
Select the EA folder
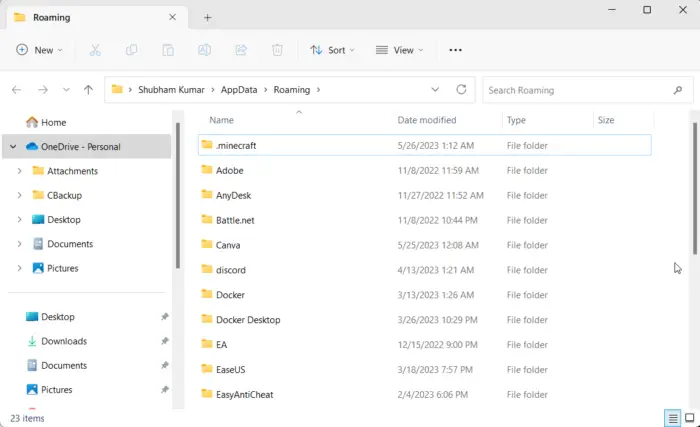(425, 344)
